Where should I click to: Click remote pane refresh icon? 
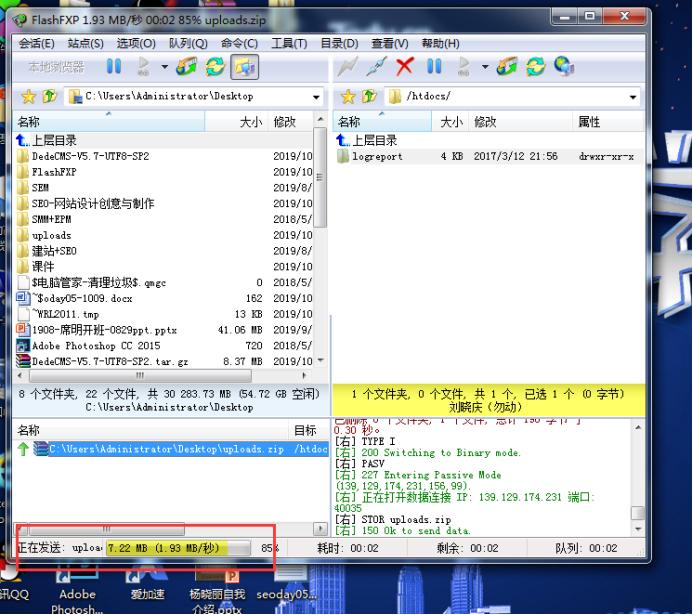(x=535, y=67)
